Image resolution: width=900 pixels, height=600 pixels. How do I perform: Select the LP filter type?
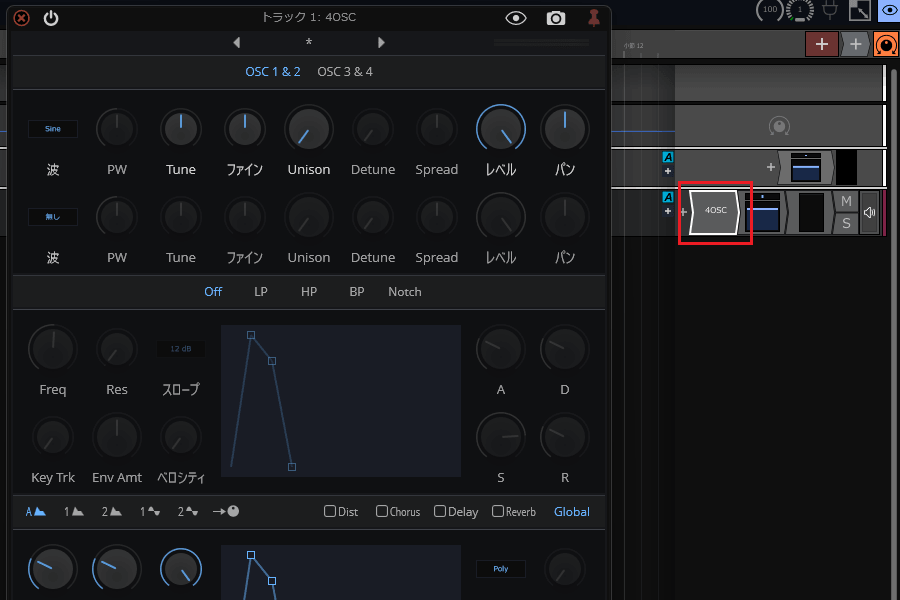coord(261,292)
